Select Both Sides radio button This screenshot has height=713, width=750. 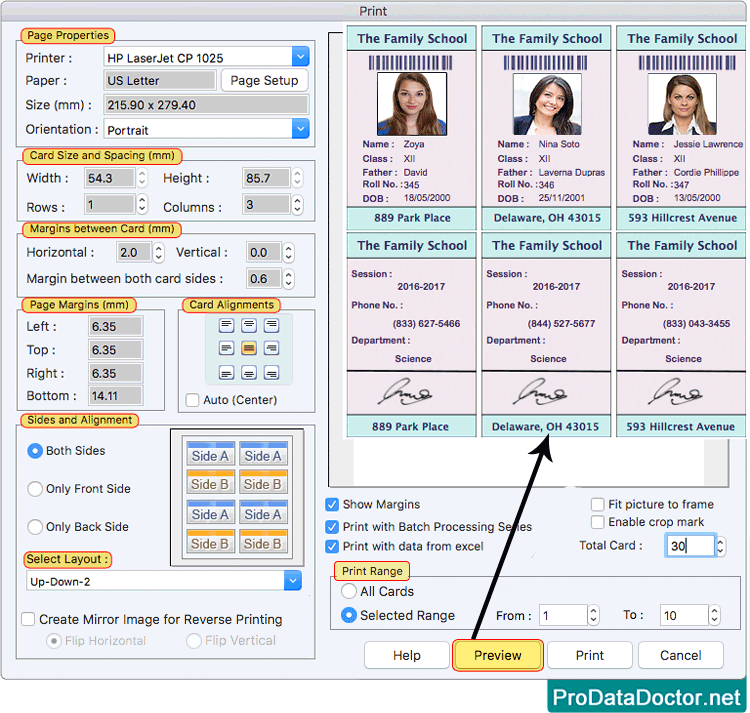(x=35, y=451)
